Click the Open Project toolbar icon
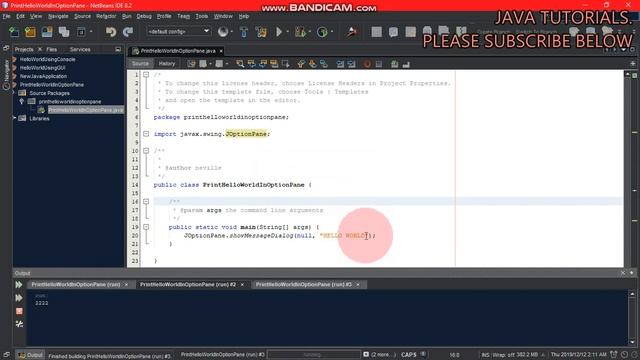Viewport: 640px width, 360px height. pos(47,32)
